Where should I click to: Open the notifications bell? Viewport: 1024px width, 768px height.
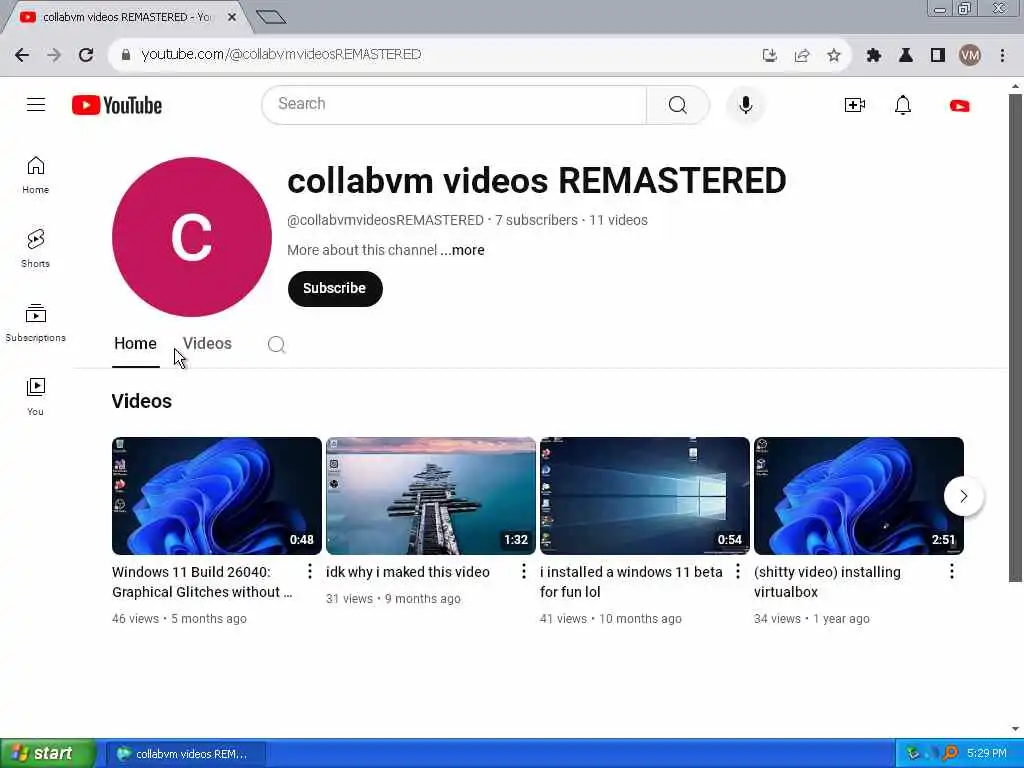[x=903, y=105]
